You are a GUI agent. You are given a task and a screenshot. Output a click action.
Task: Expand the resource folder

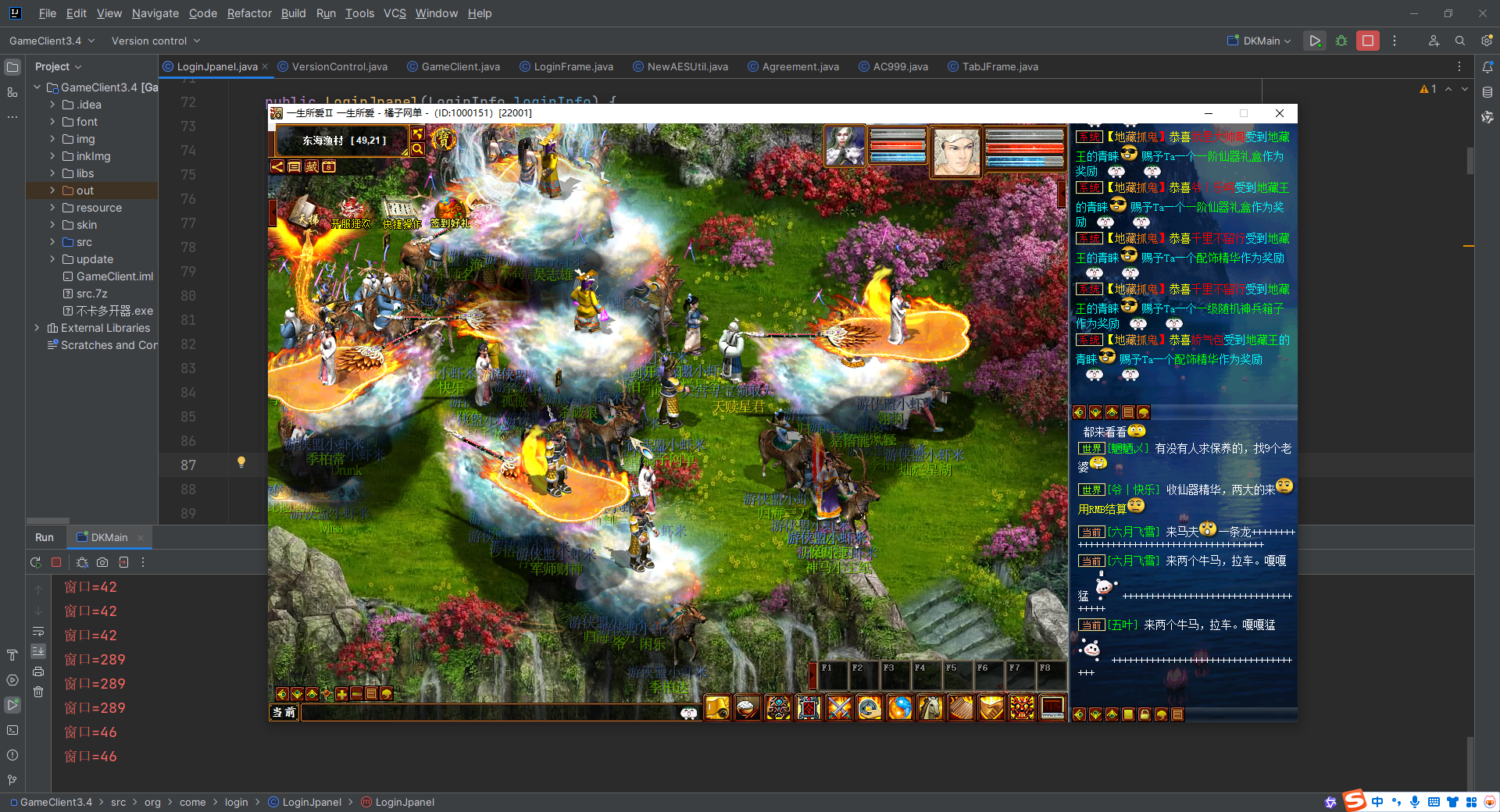[52, 208]
